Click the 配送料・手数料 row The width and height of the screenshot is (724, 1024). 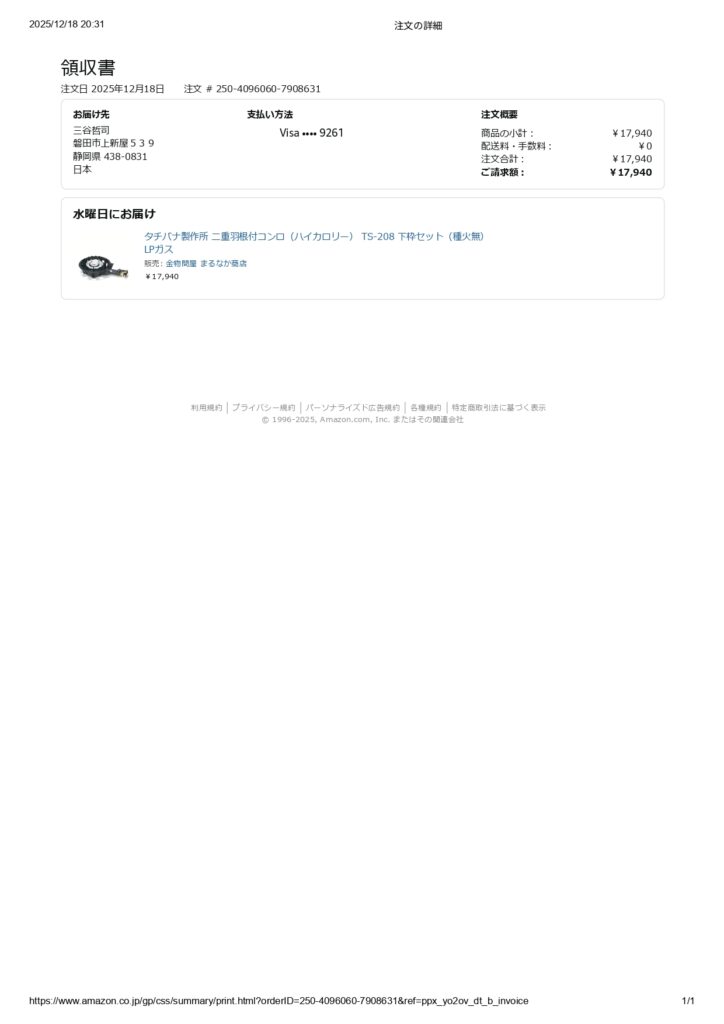point(566,146)
